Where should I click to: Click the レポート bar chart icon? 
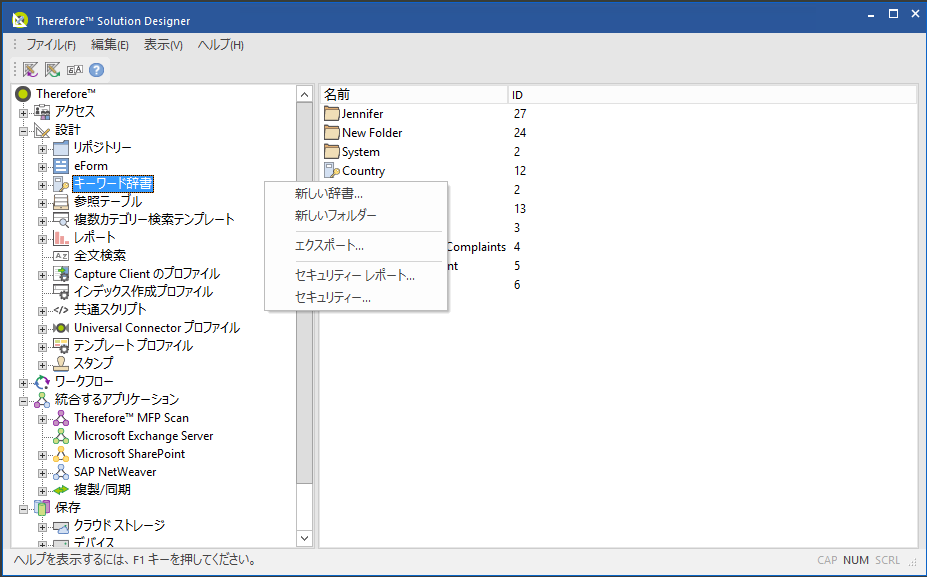(x=61, y=238)
